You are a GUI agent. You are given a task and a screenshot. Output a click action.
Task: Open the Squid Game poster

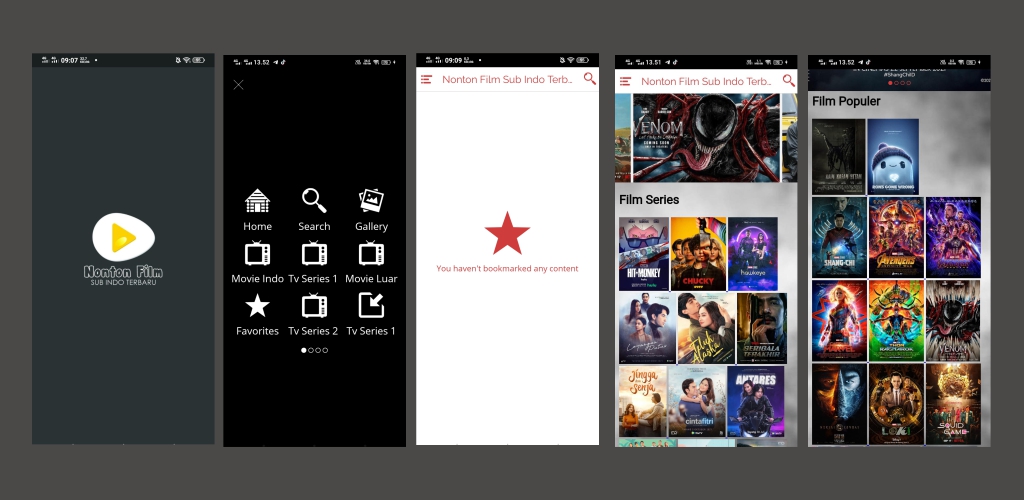coord(953,404)
